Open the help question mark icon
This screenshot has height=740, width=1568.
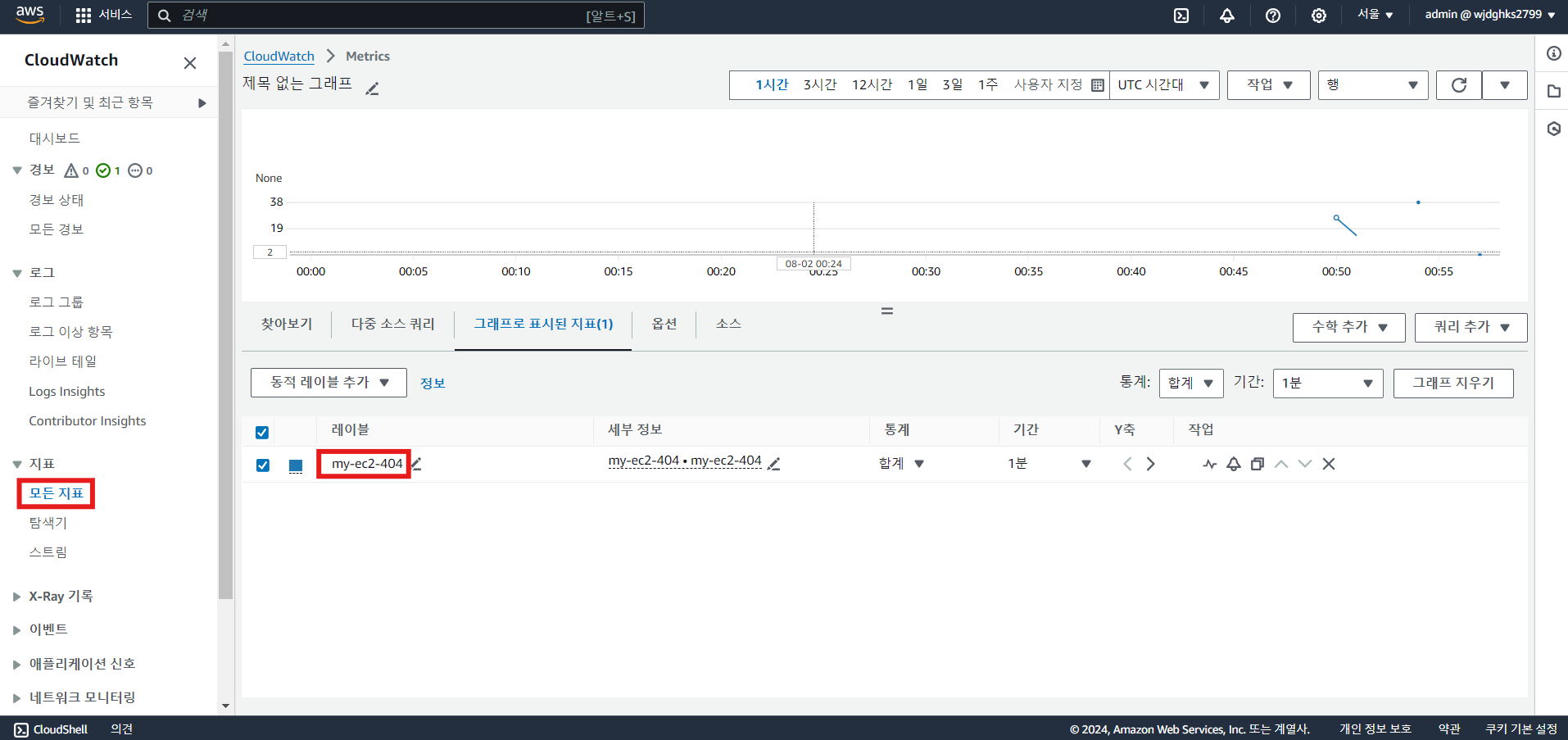click(1273, 16)
